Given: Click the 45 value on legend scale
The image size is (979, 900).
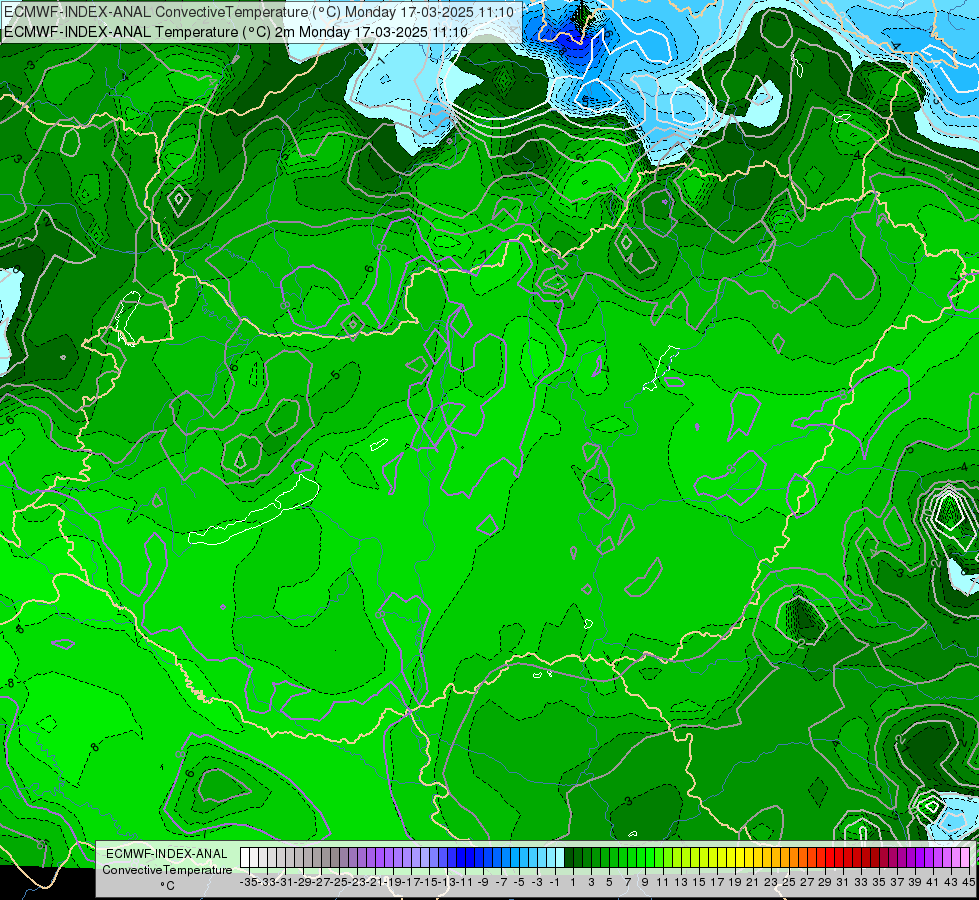Looking at the screenshot, I should coord(968,882).
